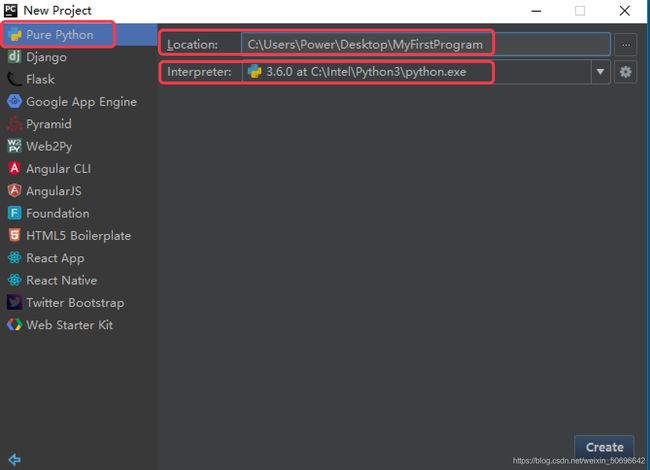Select Foundation project type

click(x=79, y=213)
